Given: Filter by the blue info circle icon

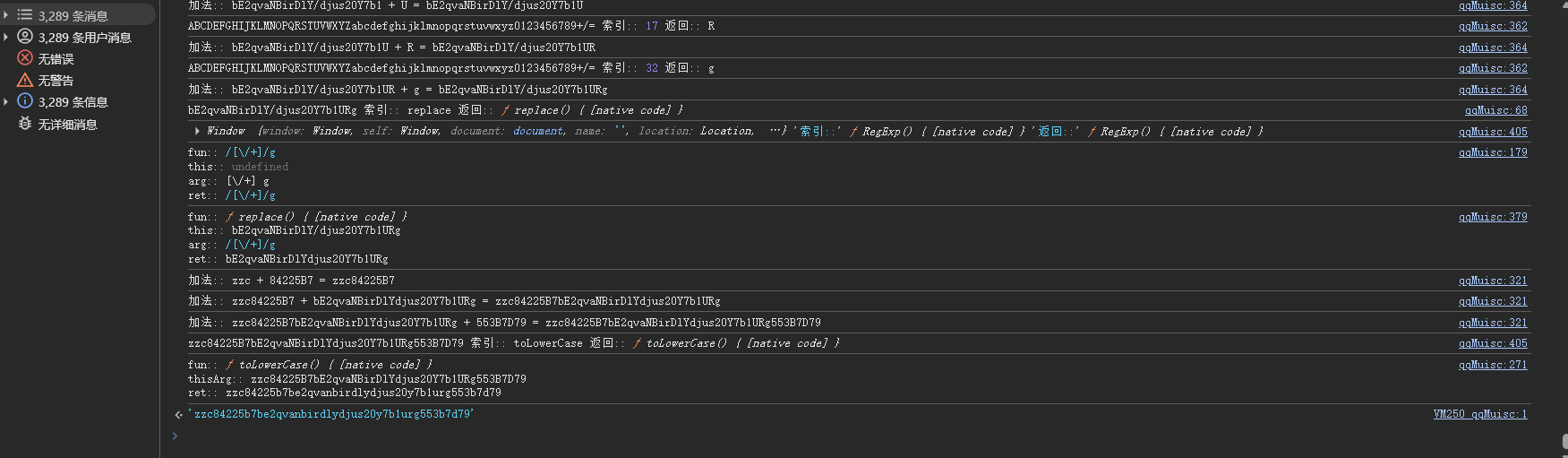Looking at the screenshot, I should click(25, 101).
